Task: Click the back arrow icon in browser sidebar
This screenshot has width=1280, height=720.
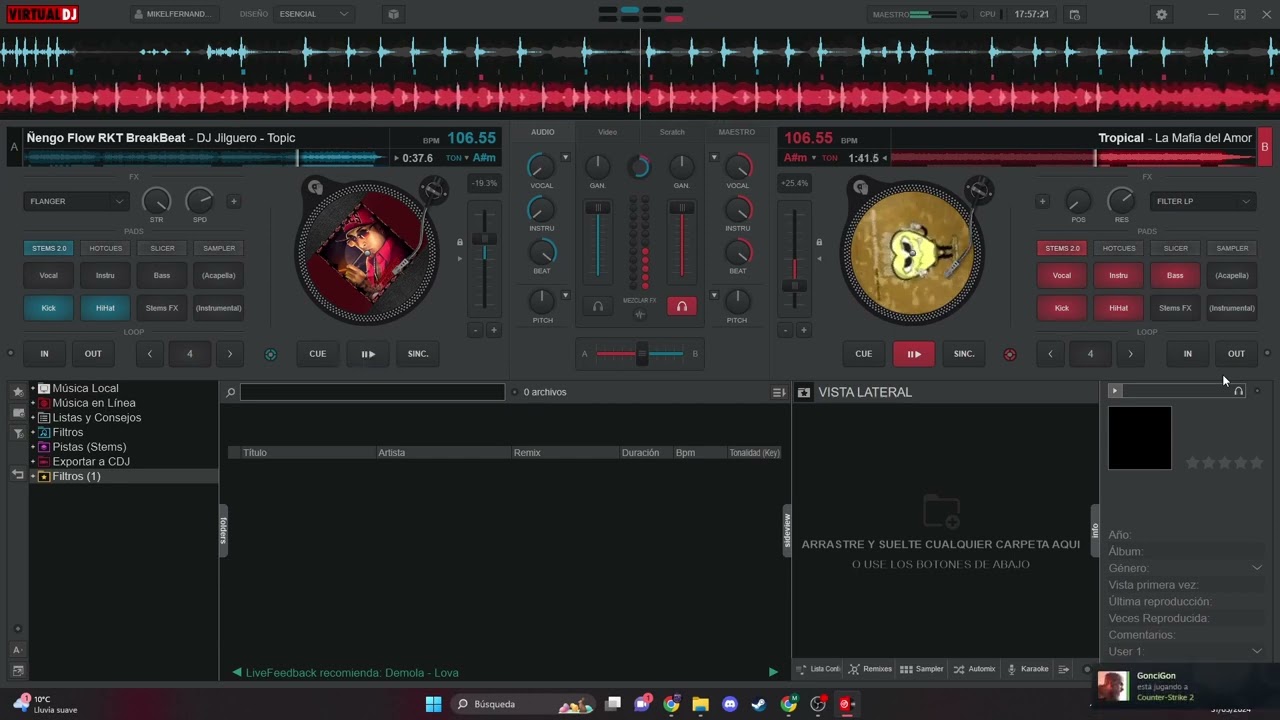Action: click(18, 474)
